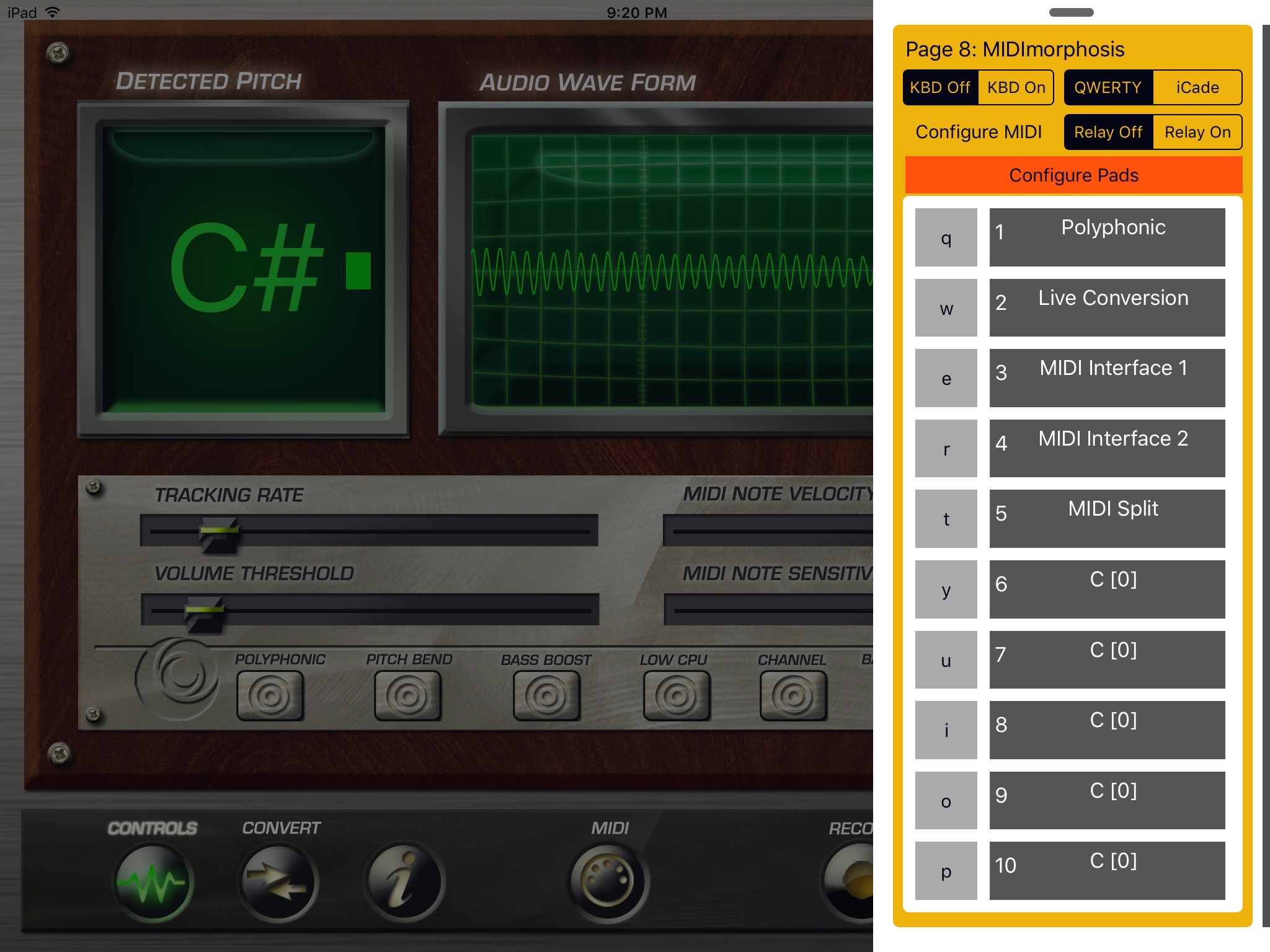The image size is (1270, 952).
Task: Select the q key assignment
Action: pyautogui.click(x=946, y=237)
